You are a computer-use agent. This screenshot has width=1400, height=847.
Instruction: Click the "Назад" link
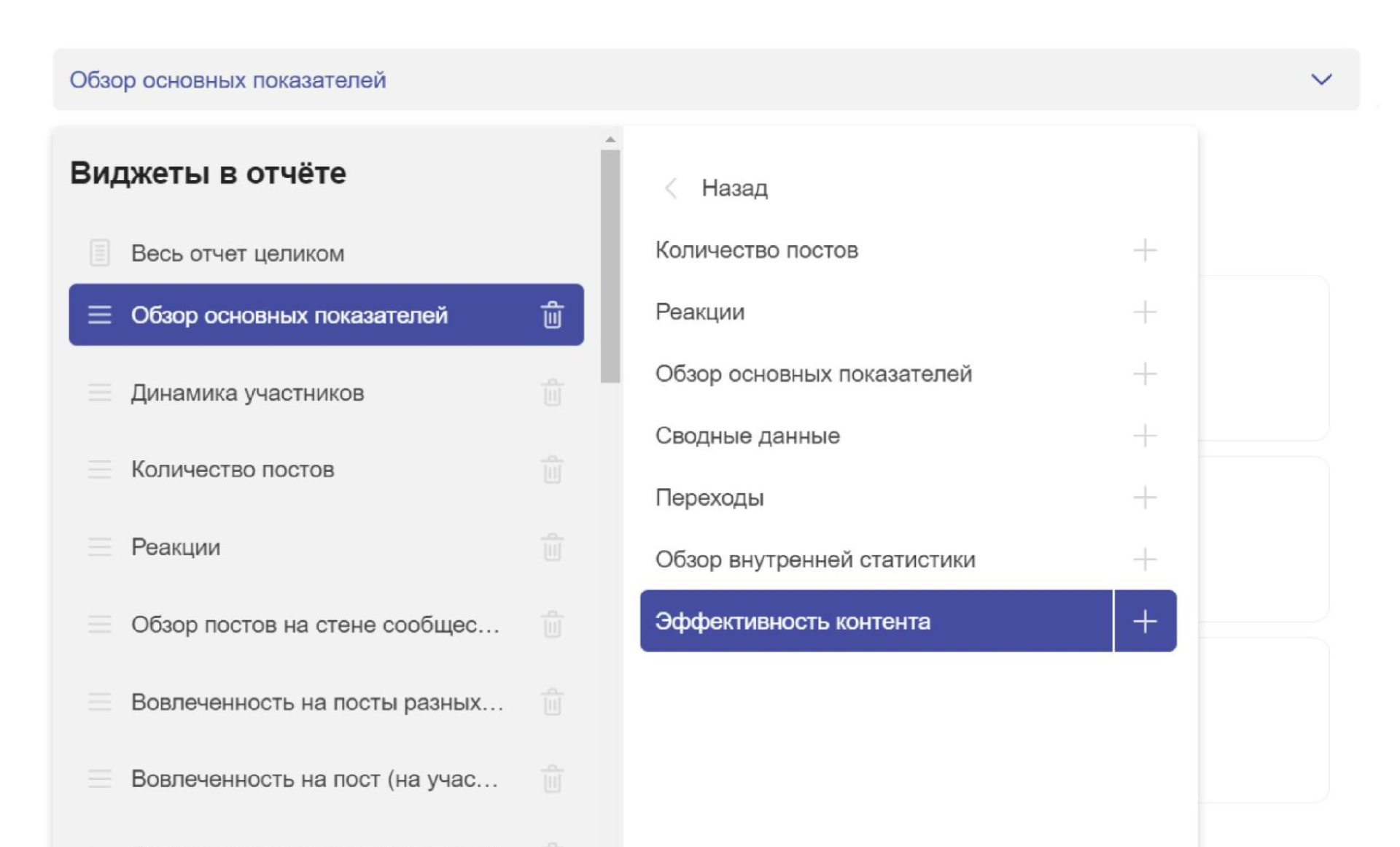(734, 188)
